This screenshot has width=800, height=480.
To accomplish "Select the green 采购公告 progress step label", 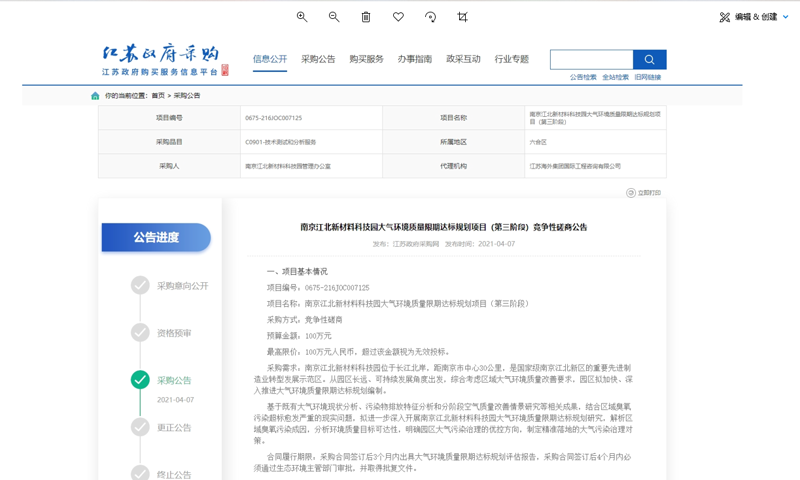I will tap(174, 380).
